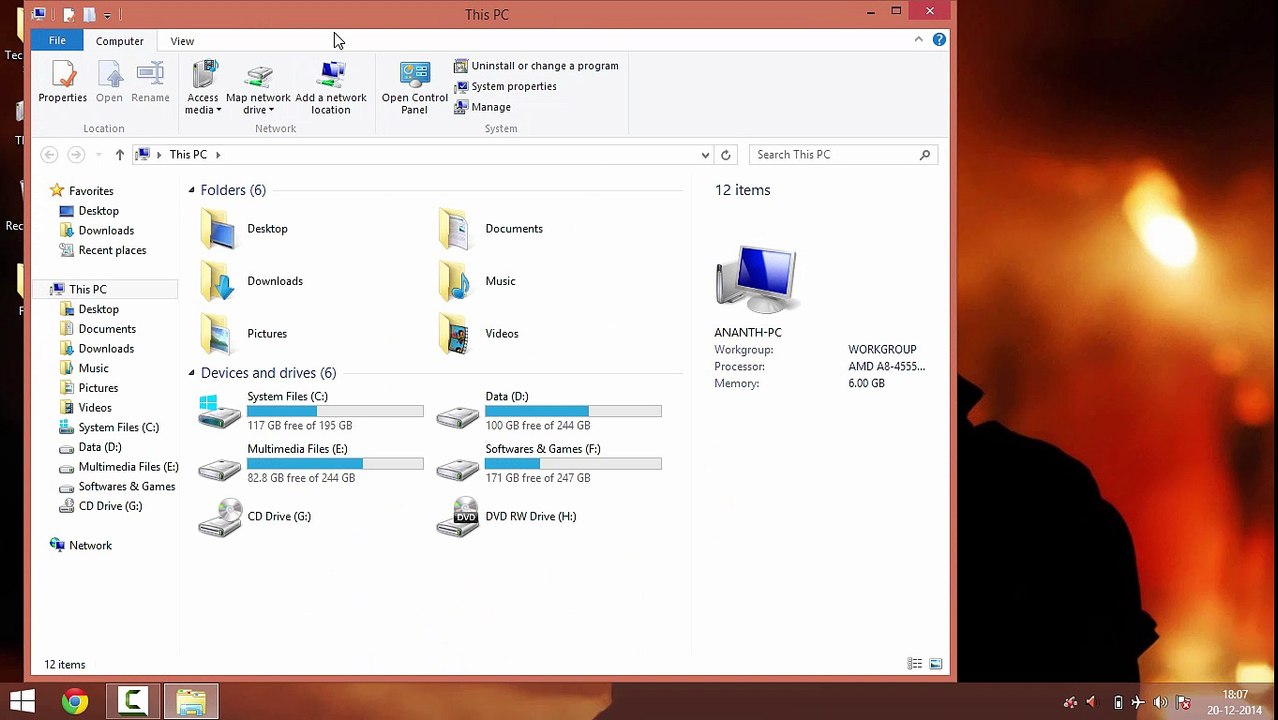Screen dimensions: 1278x720
Task: Open Google Chrome from the taskbar
Action: pyautogui.click(x=73, y=701)
